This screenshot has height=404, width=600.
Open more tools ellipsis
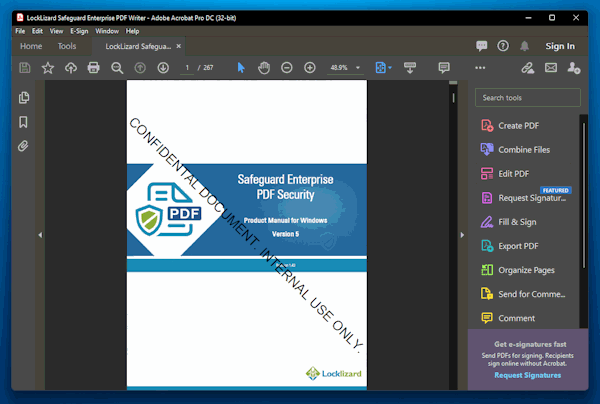tap(480, 68)
